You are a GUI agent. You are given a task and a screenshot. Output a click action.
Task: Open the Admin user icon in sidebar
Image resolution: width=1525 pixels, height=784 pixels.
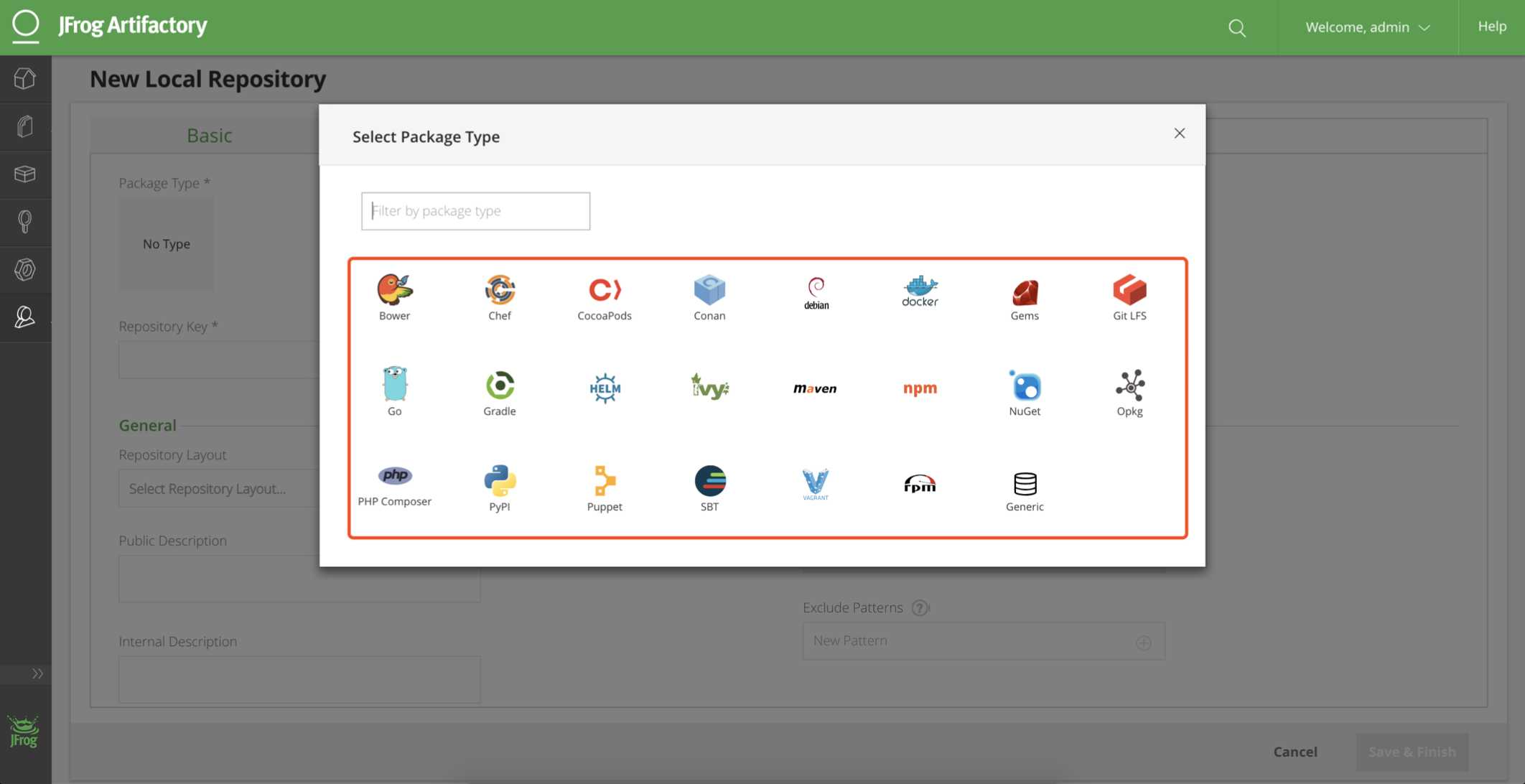[25, 317]
